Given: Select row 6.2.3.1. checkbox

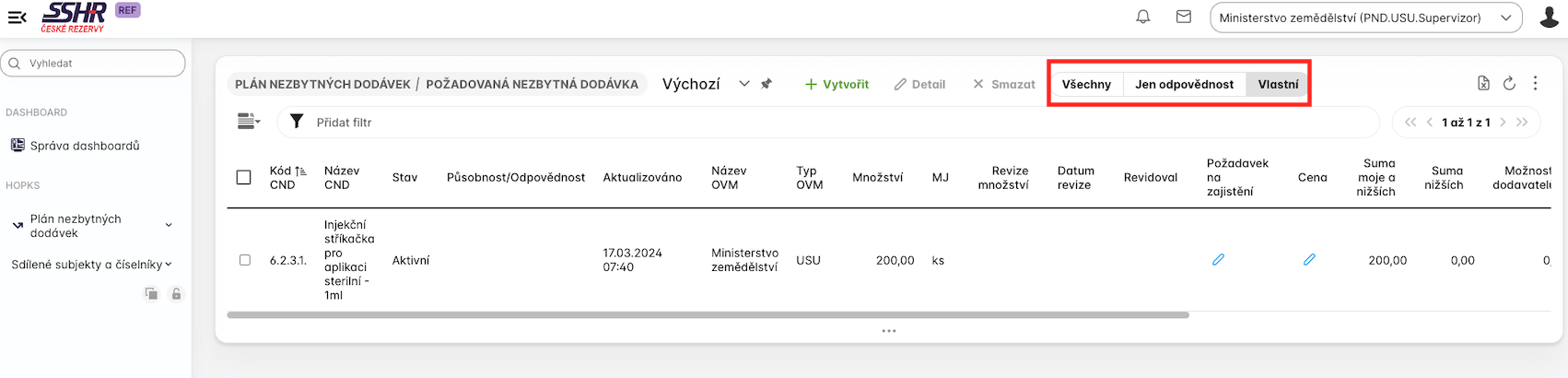Looking at the screenshot, I should tap(245, 260).
